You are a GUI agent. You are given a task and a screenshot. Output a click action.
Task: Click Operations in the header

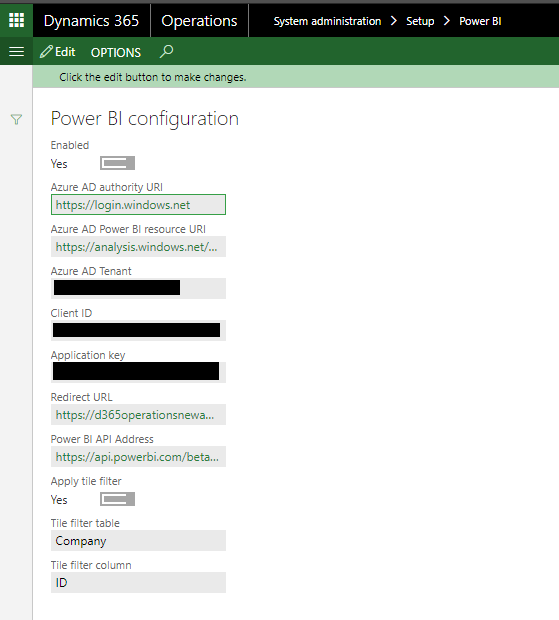[199, 21]
